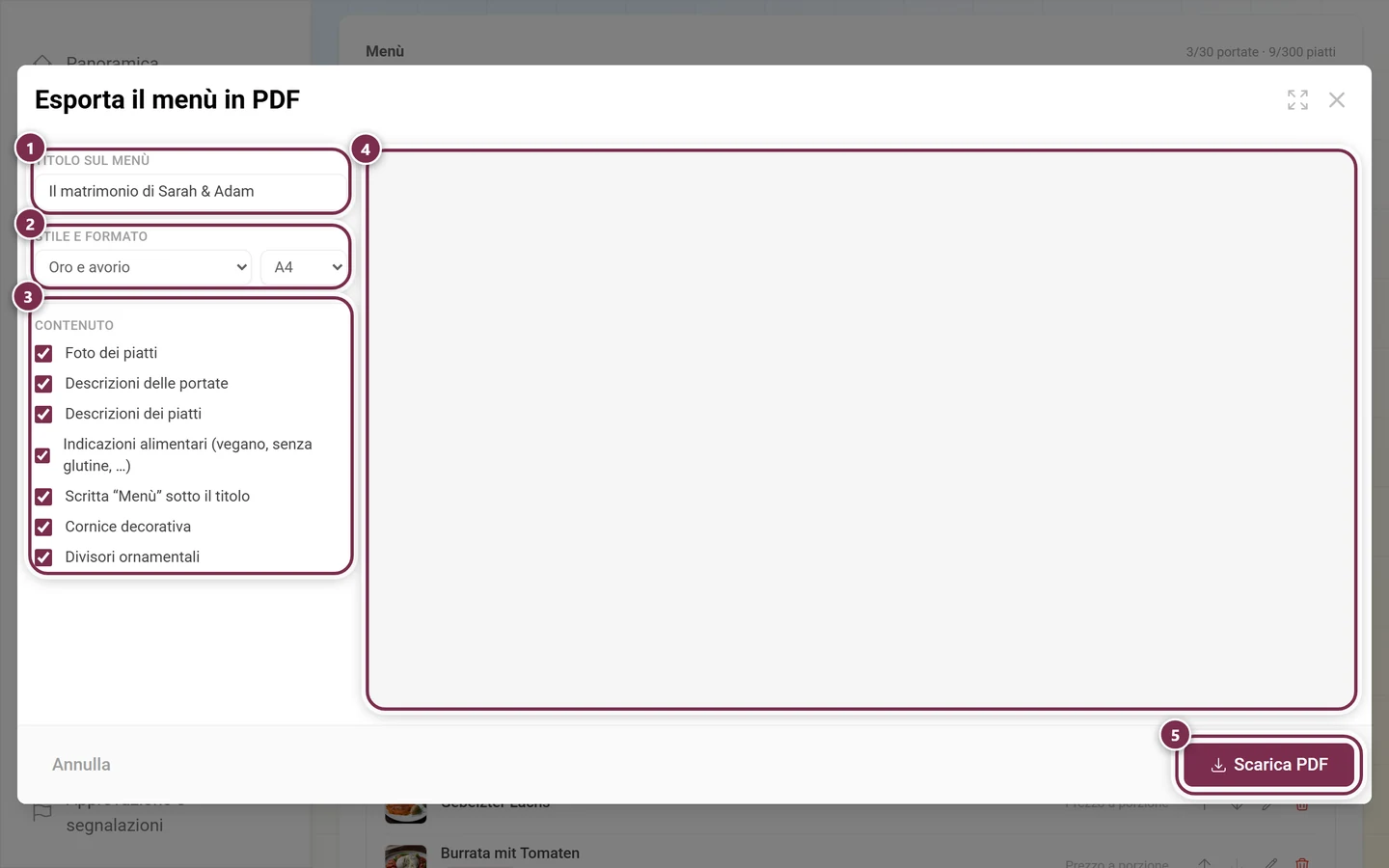Close the Esporta il menù in PDF dialog
1389x868 pixels.
[x=1336, y=99]
